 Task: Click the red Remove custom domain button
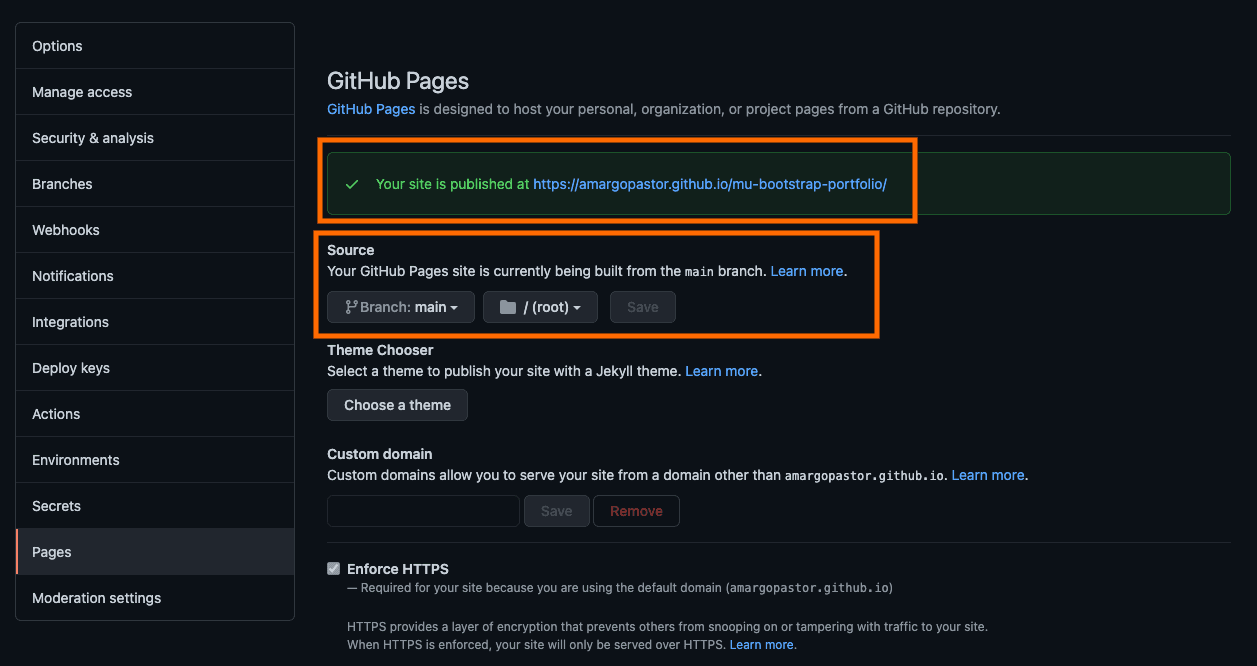click(636, 511)
